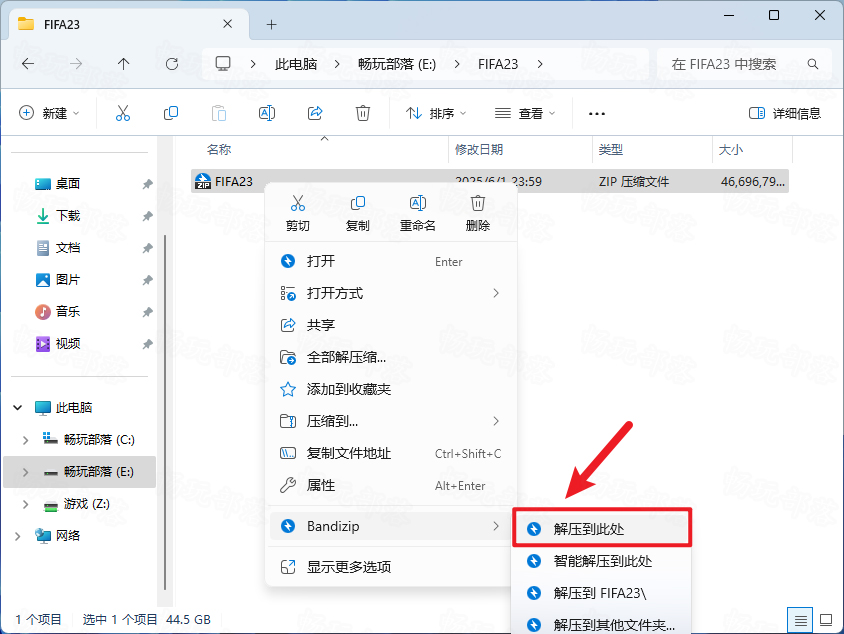Open a new tab with plus button
844x634 pixels.
271,24
